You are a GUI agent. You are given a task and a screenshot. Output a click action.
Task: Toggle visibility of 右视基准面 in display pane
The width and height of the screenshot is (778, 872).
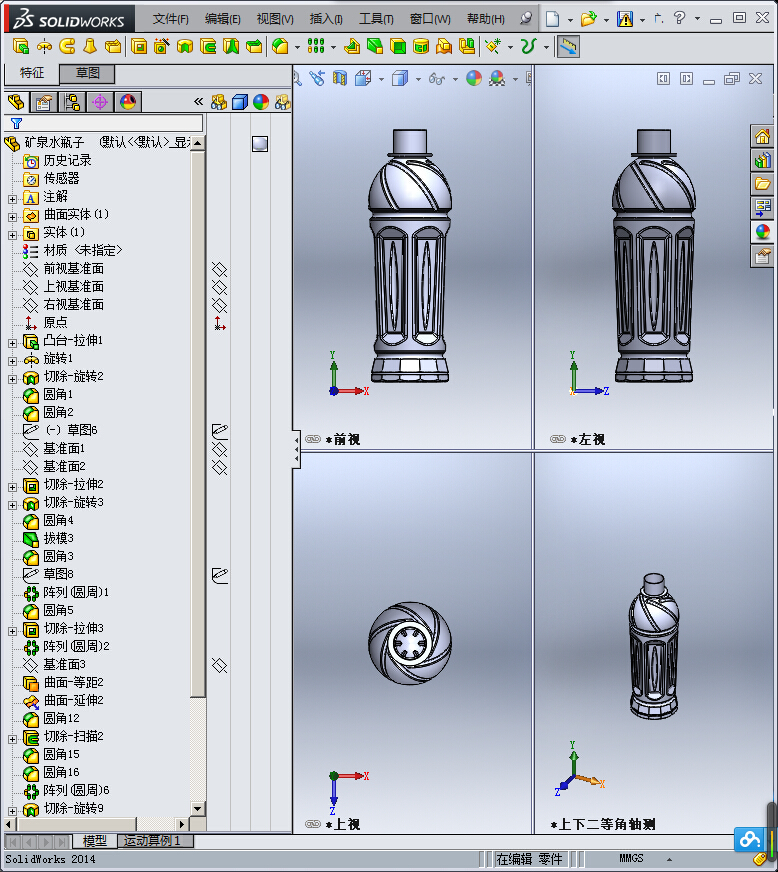point(220,305)
